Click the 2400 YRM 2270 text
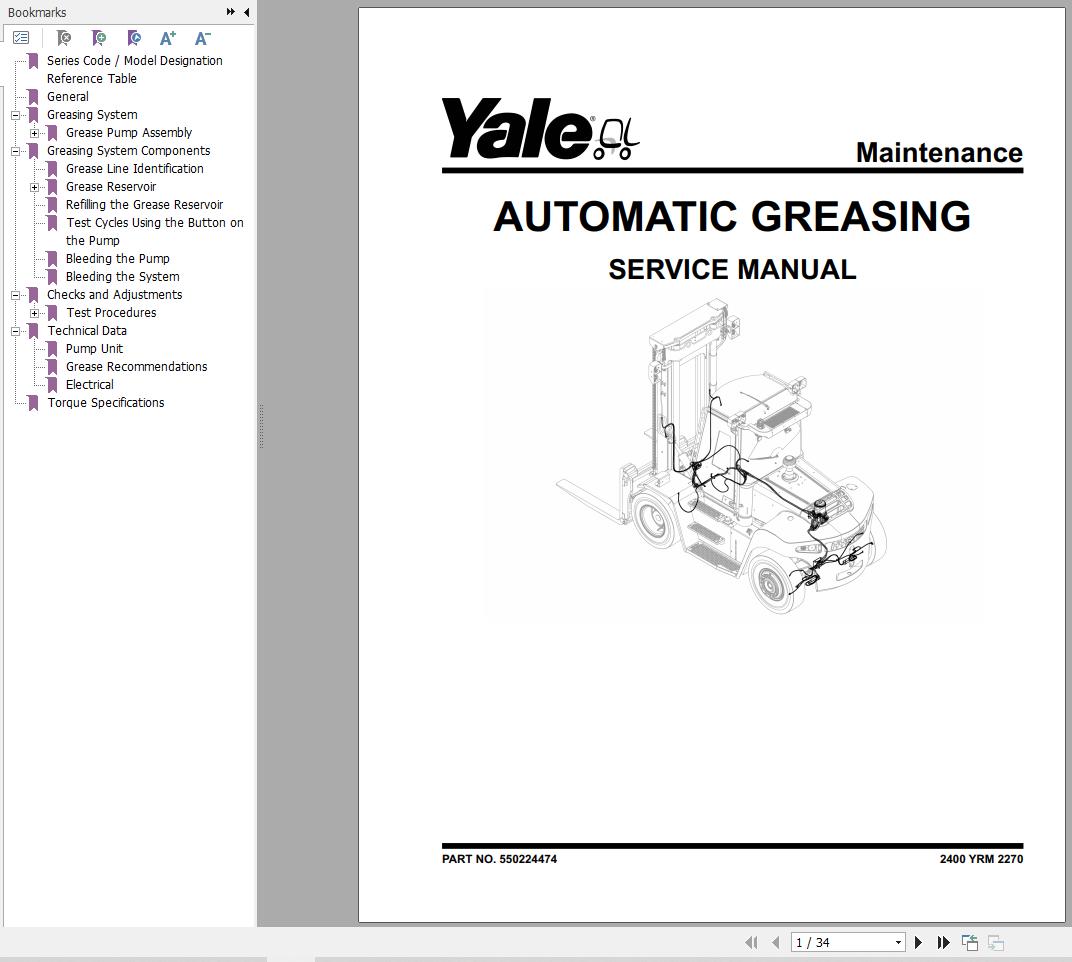1072x962 pixels. point(981,859)
